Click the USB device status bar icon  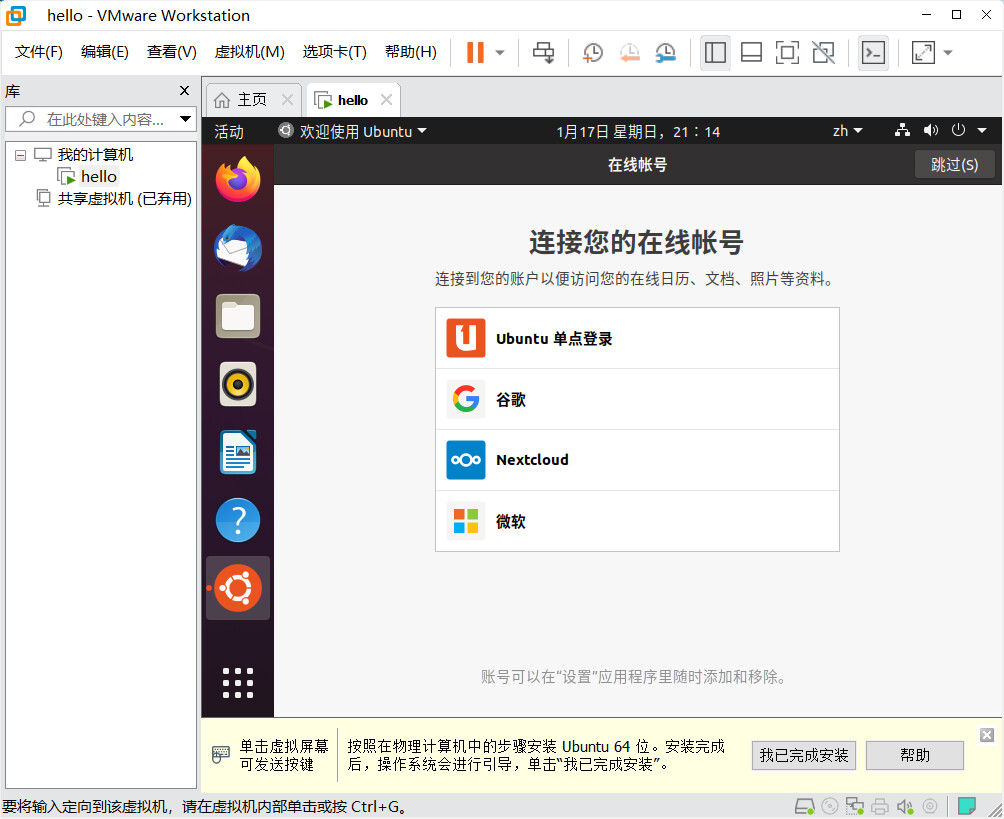point(930,806)
